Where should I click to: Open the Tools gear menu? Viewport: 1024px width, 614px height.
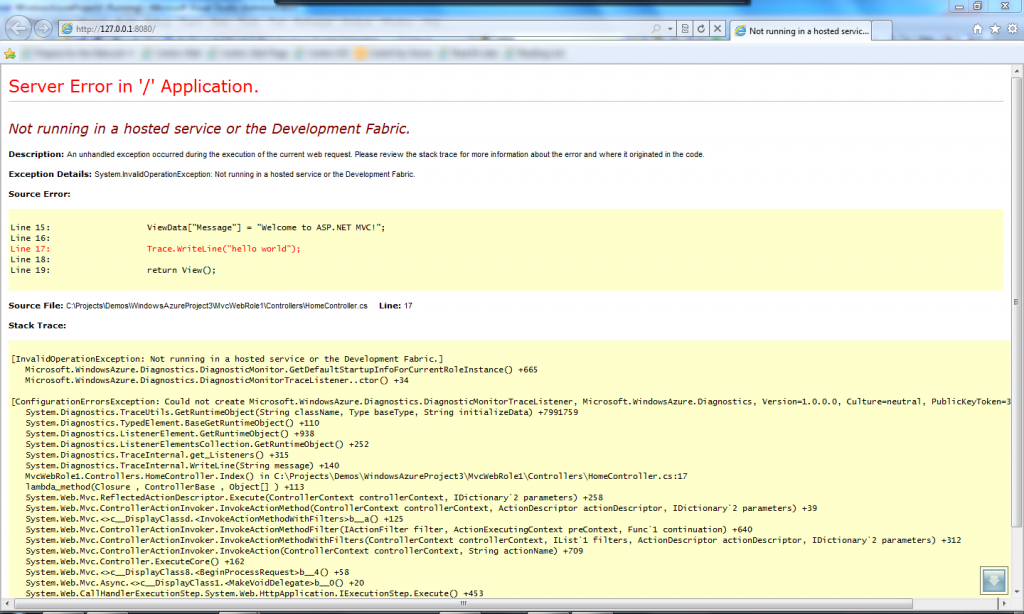pos(1011,30)
